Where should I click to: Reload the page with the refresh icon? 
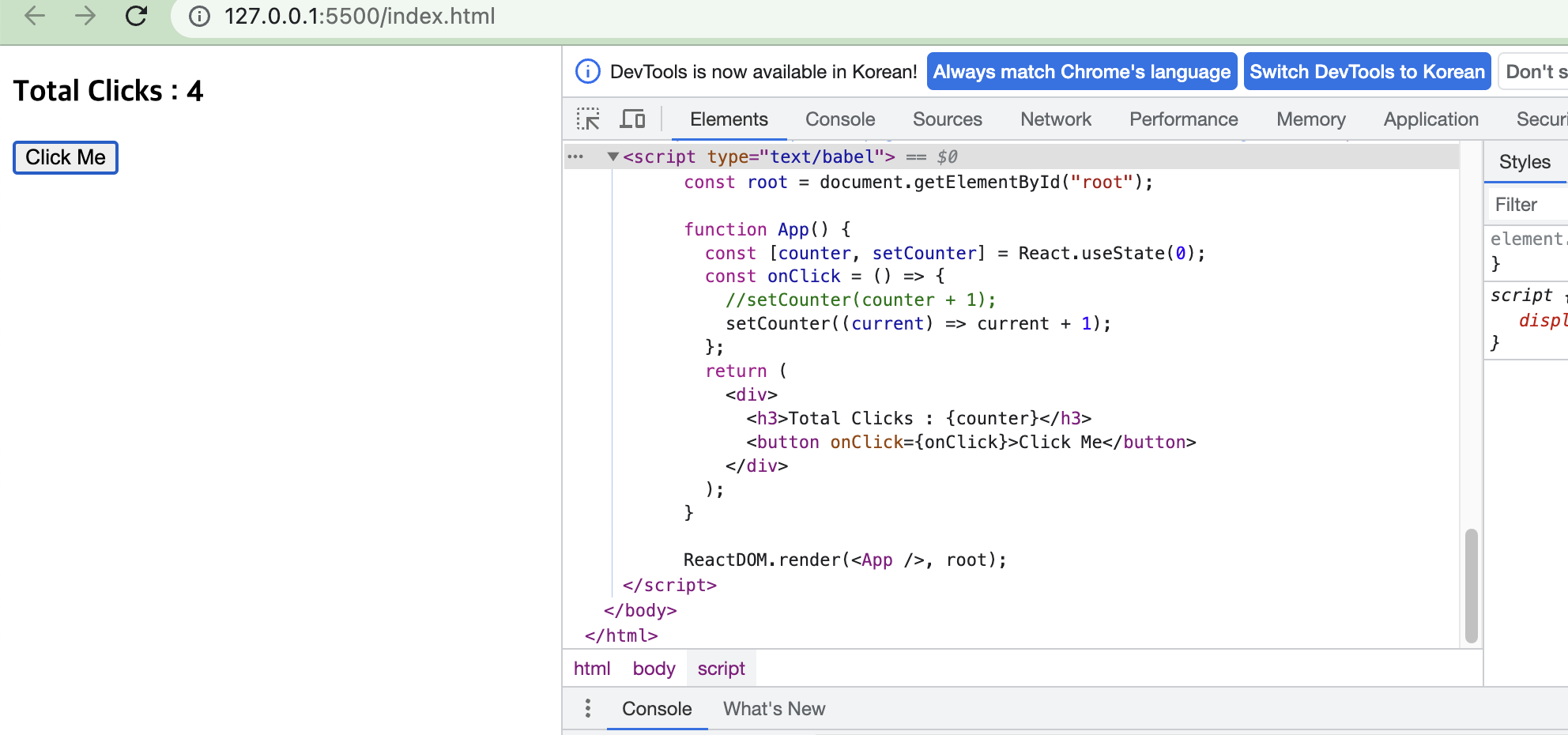click(x=137, y=16)
